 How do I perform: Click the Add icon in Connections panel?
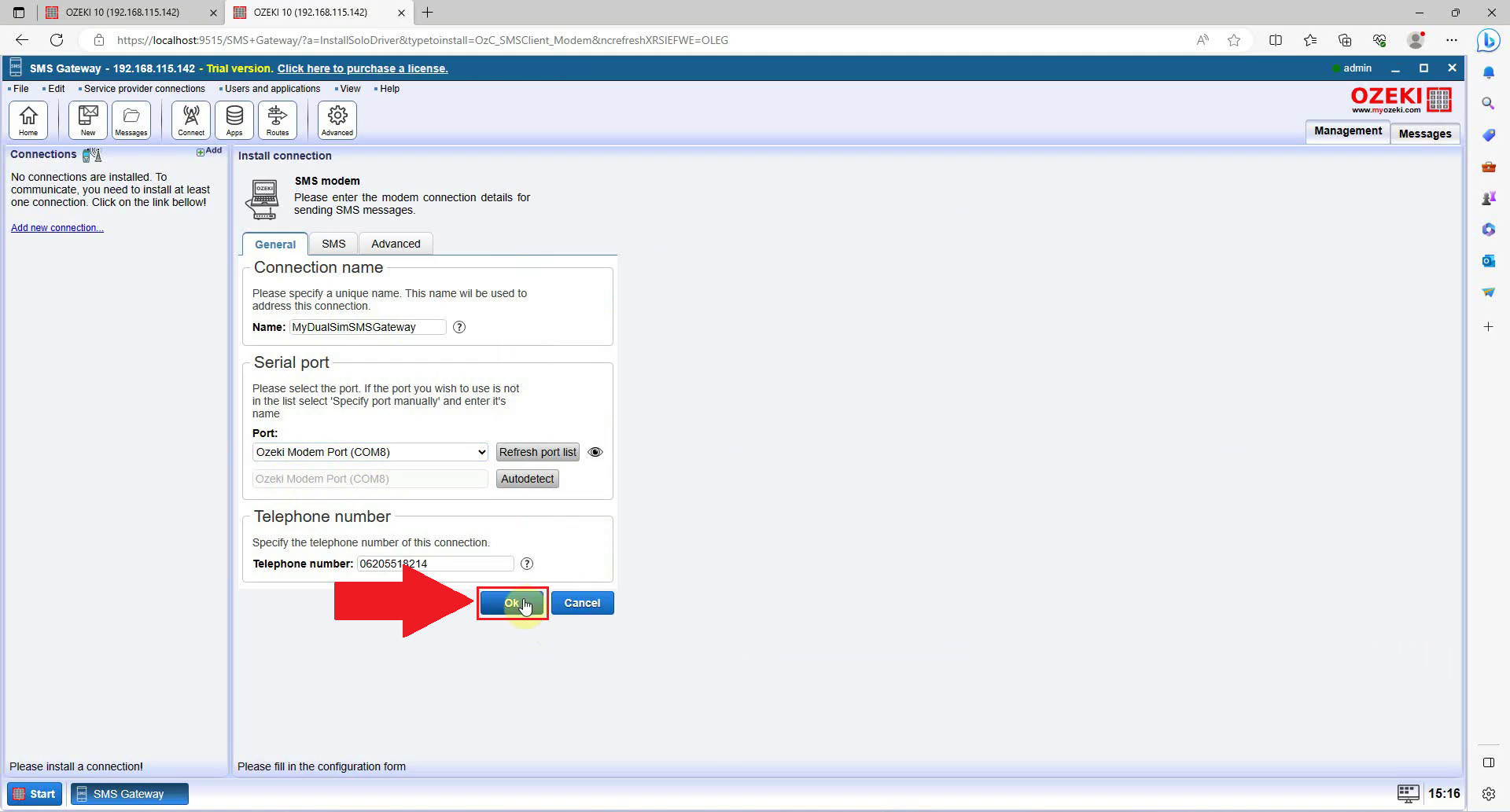tap(209, 151)
